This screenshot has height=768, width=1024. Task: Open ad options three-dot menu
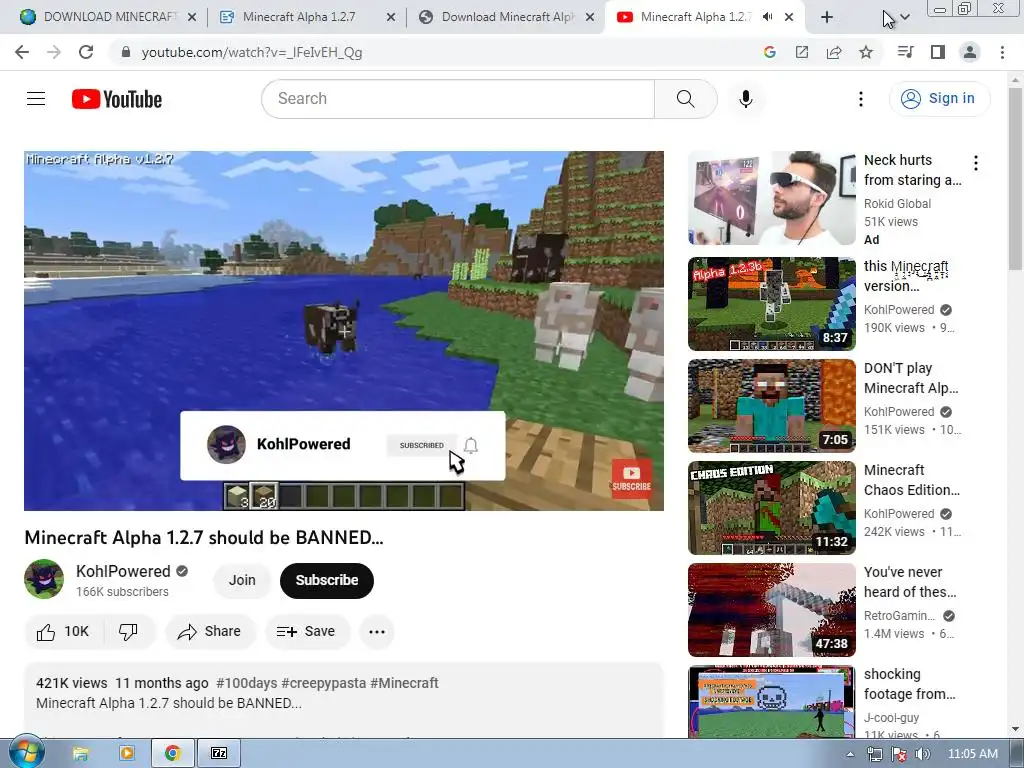976,163
